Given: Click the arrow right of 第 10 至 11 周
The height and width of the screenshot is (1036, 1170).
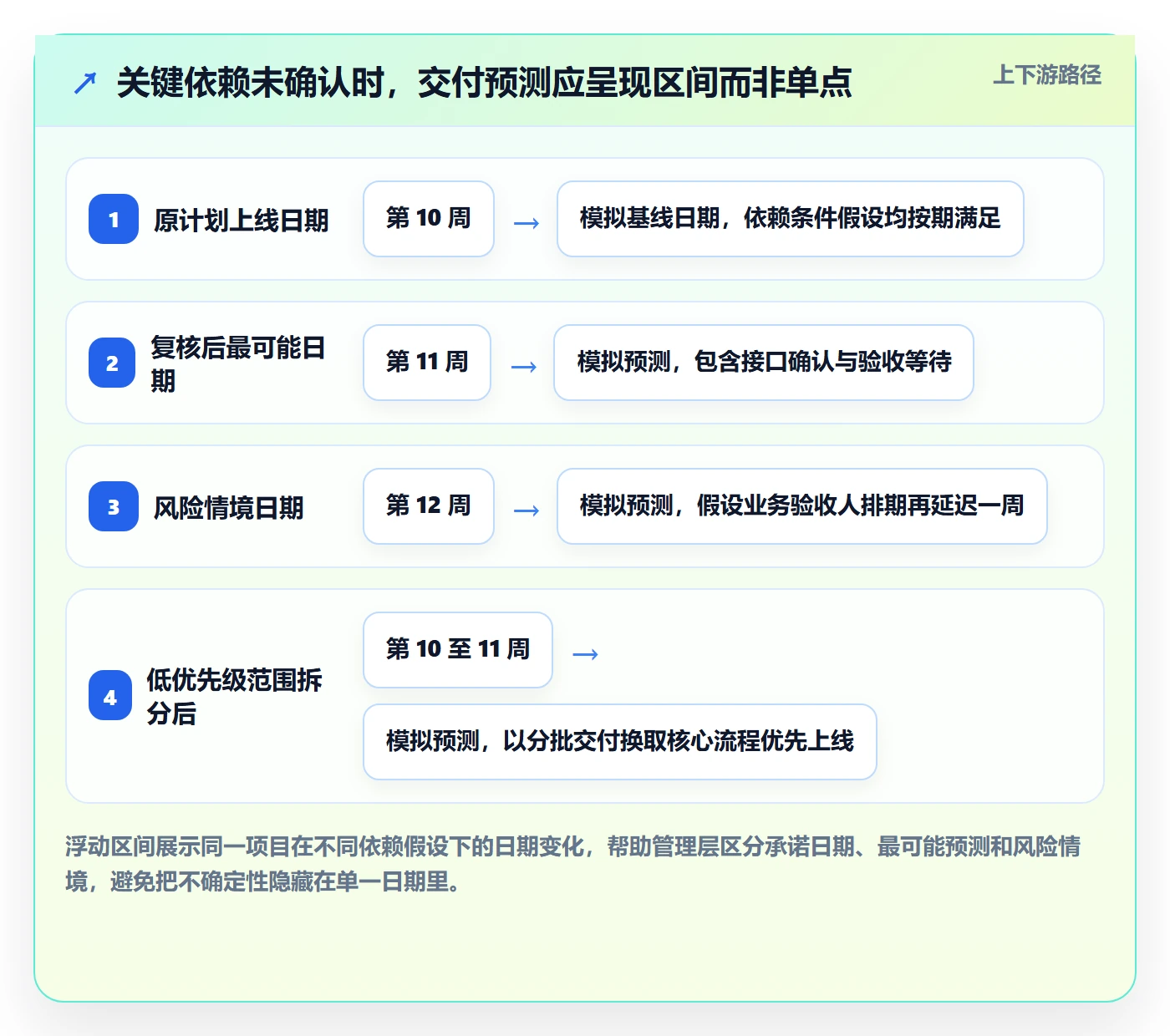Looking at the screenshot, I should point(585,654).
